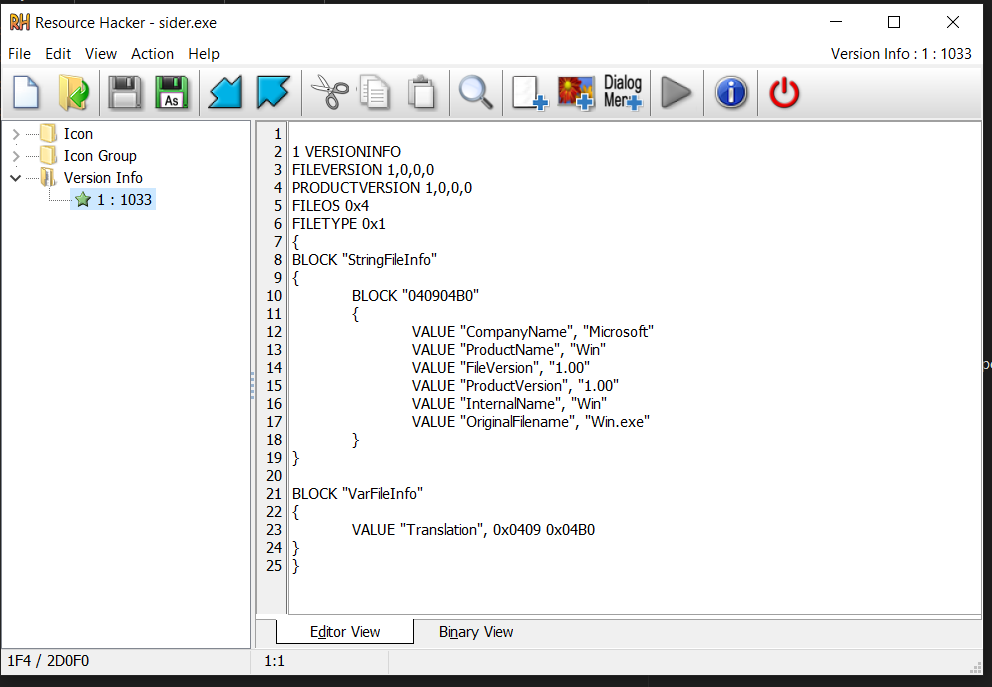Viewport: 992px width, 687px height.
Task: Click the pane splitter grip handle
Action: [x=252, y=385]
